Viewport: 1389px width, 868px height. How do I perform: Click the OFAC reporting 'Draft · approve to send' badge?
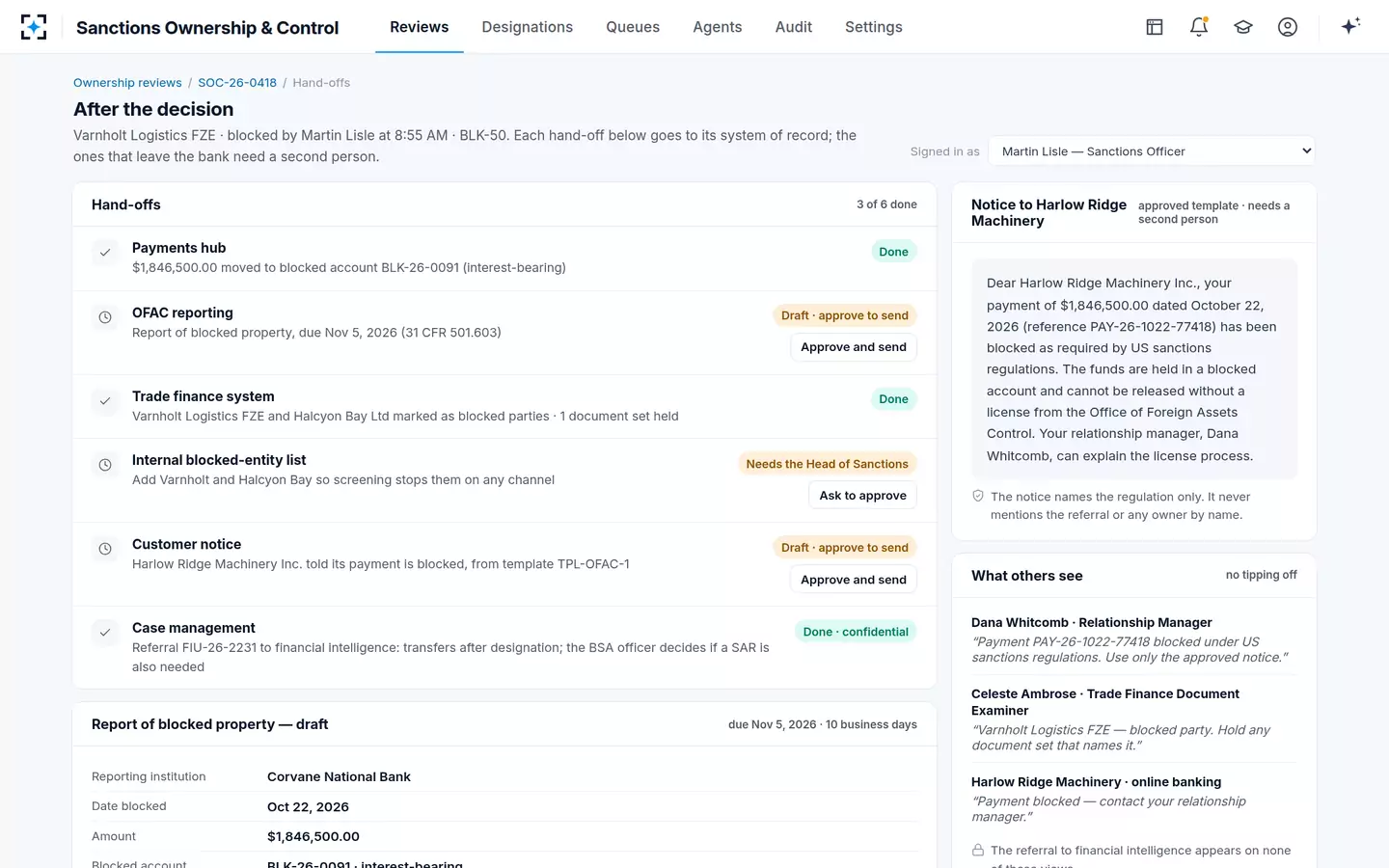coord(845,315)
